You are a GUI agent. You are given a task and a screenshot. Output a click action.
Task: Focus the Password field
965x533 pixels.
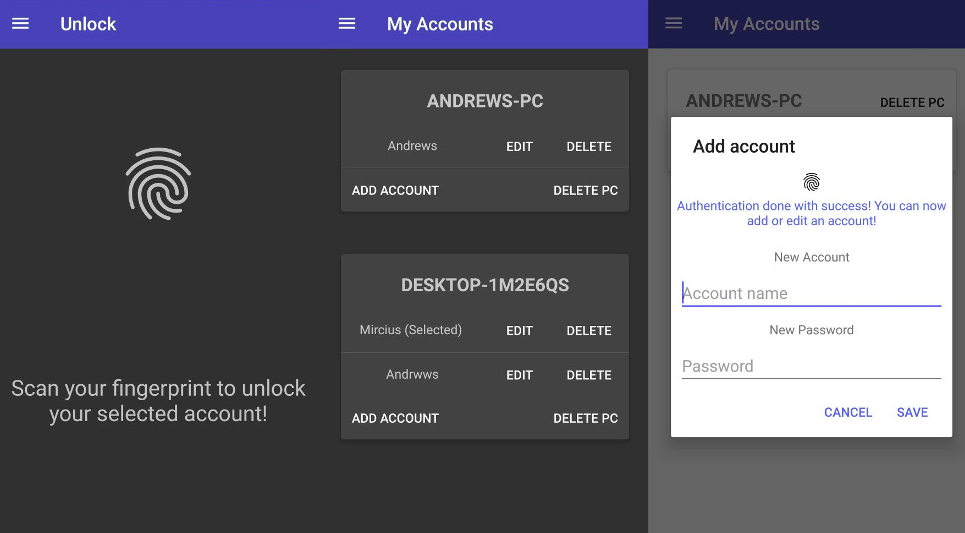click(x=811, y=366)
